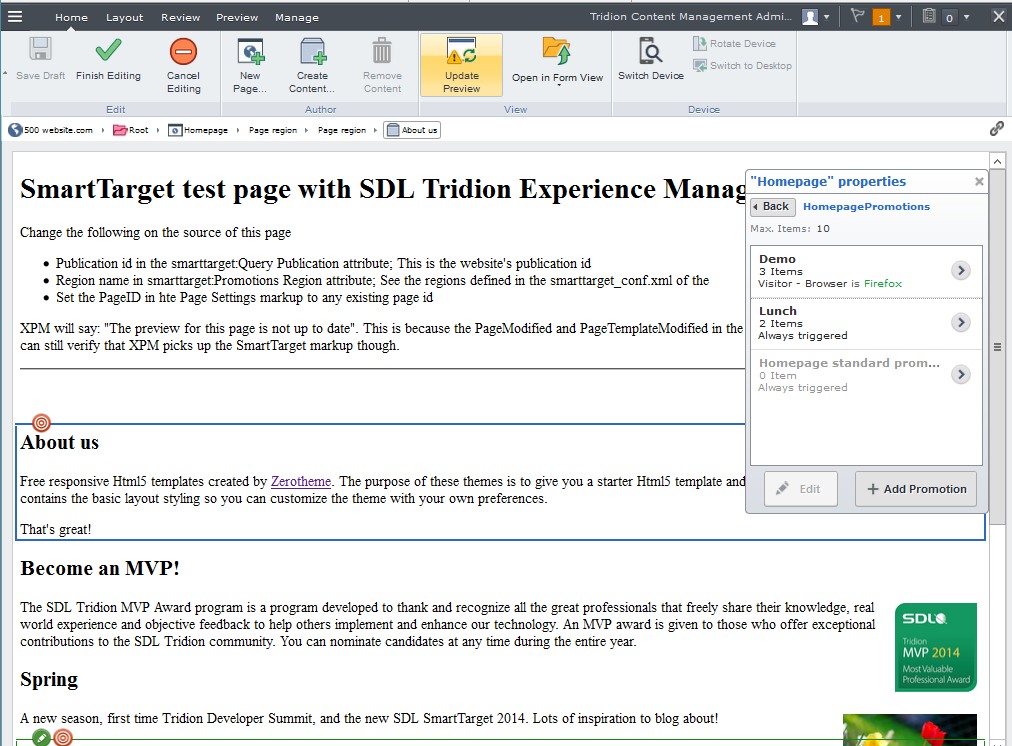Open Demo promotion details chevron
1012x746 pixels.
pyautogui.click(x=961, y=270)
